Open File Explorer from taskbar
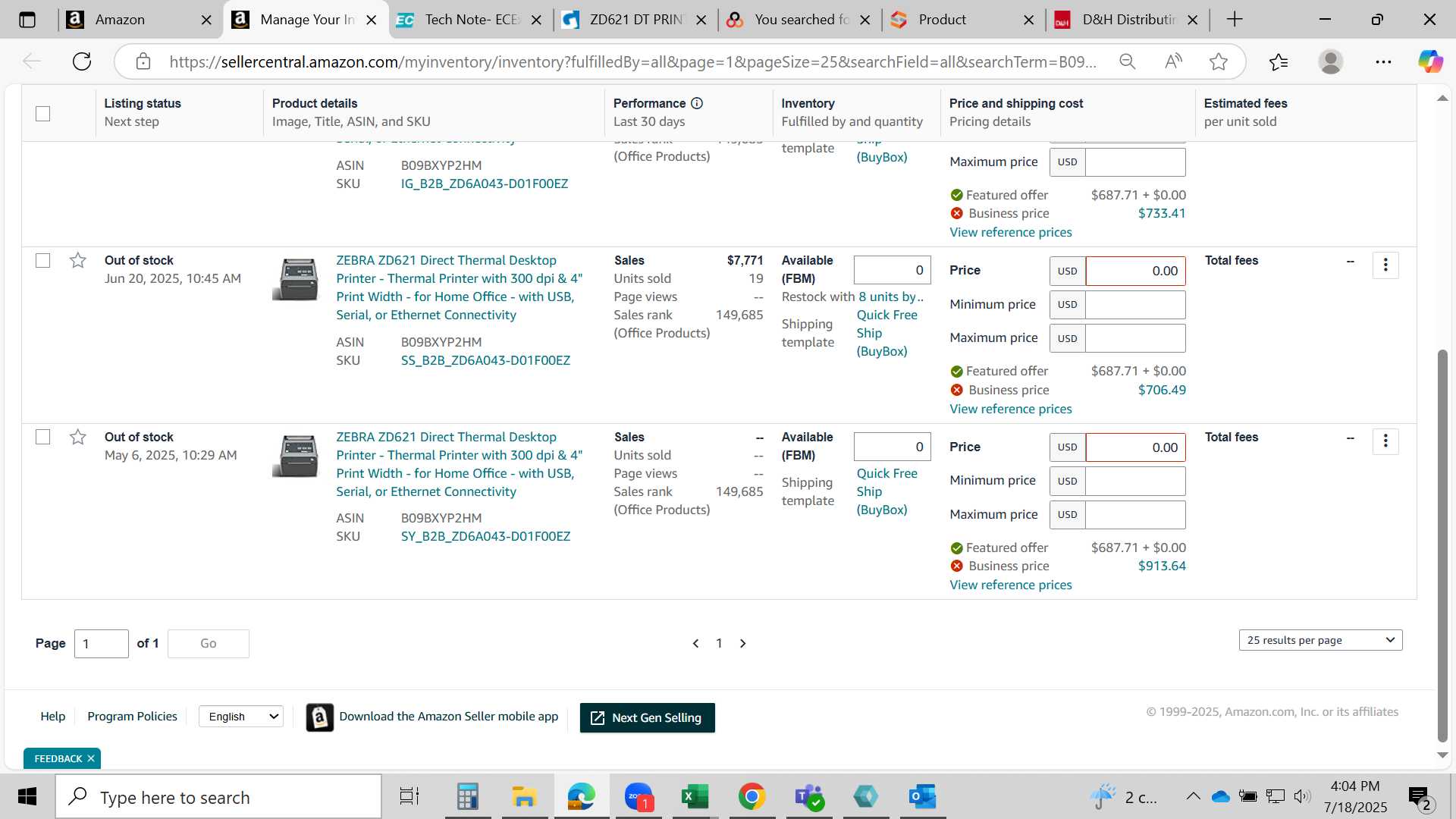This screenshot has height=819, width=1456. coord(524,796)
